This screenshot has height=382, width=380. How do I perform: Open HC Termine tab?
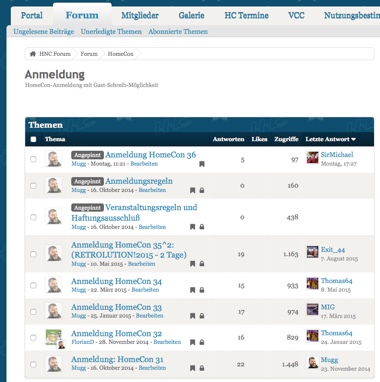246,15
